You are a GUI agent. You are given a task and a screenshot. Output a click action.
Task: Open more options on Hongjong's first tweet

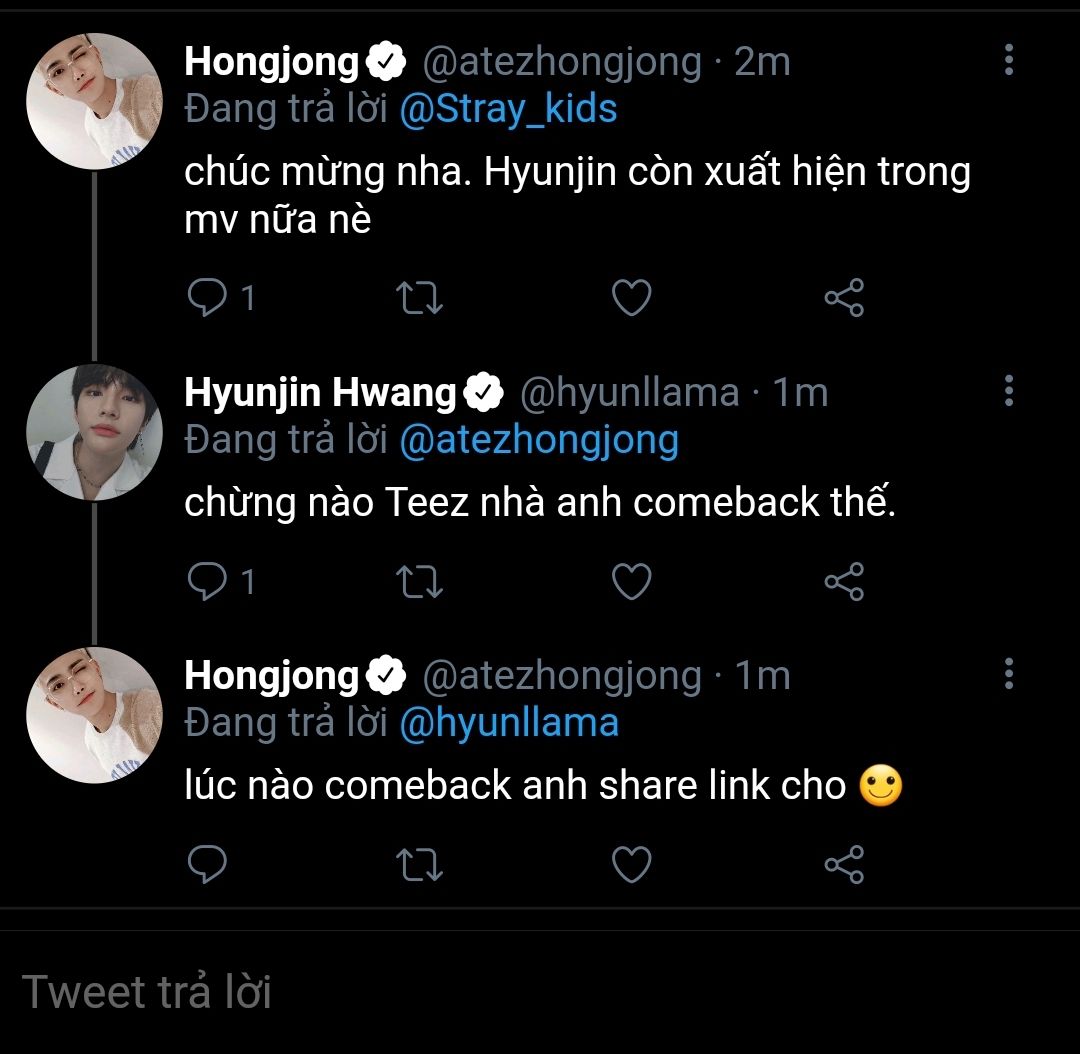pos(1008,61)
